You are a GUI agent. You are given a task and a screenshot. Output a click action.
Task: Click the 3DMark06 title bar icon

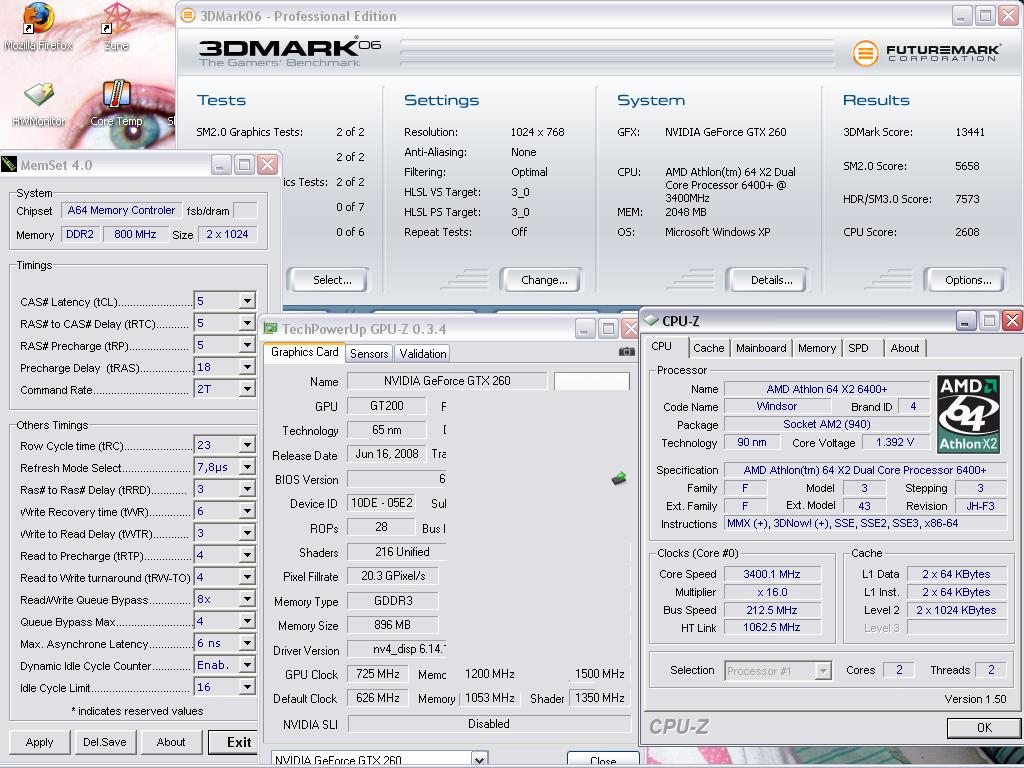point(187,16)
